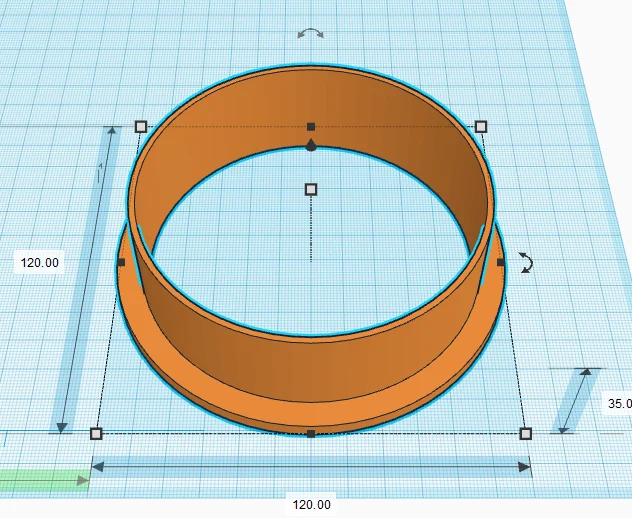Click the white height handle above center
632x518 pixels.
(311, 189)
